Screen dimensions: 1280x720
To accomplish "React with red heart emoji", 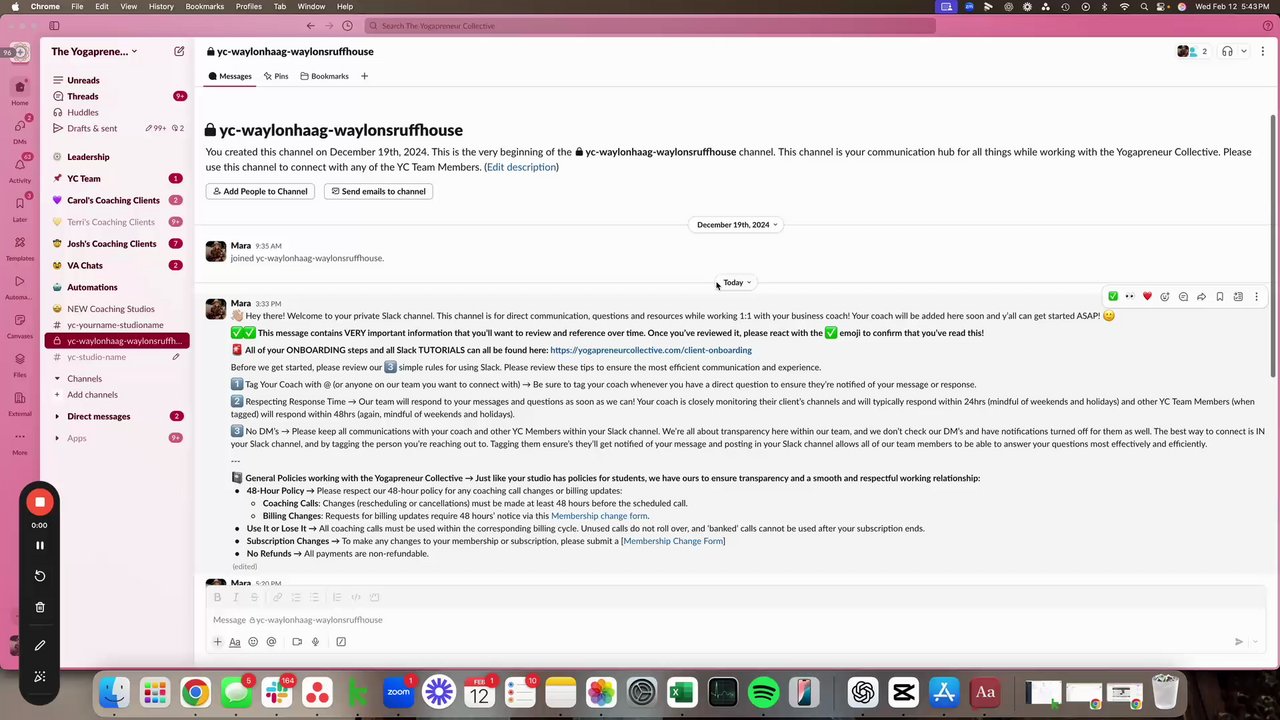I will (x=1147, y=296).
